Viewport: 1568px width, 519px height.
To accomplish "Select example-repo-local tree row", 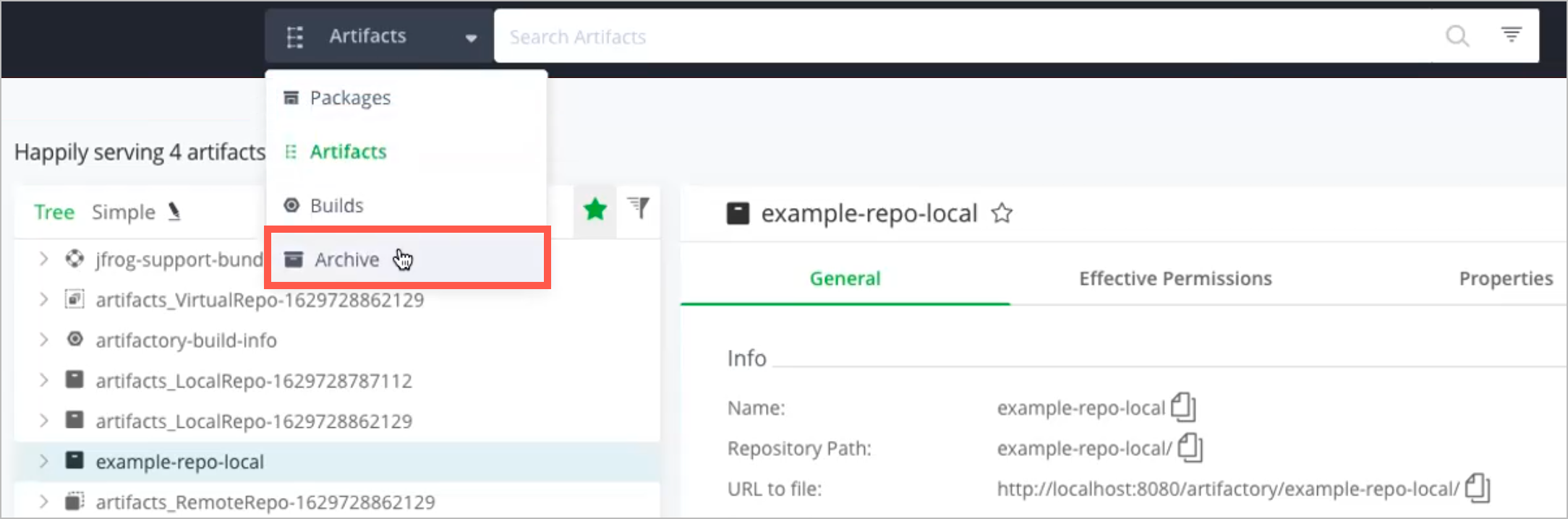I will 337,461.
